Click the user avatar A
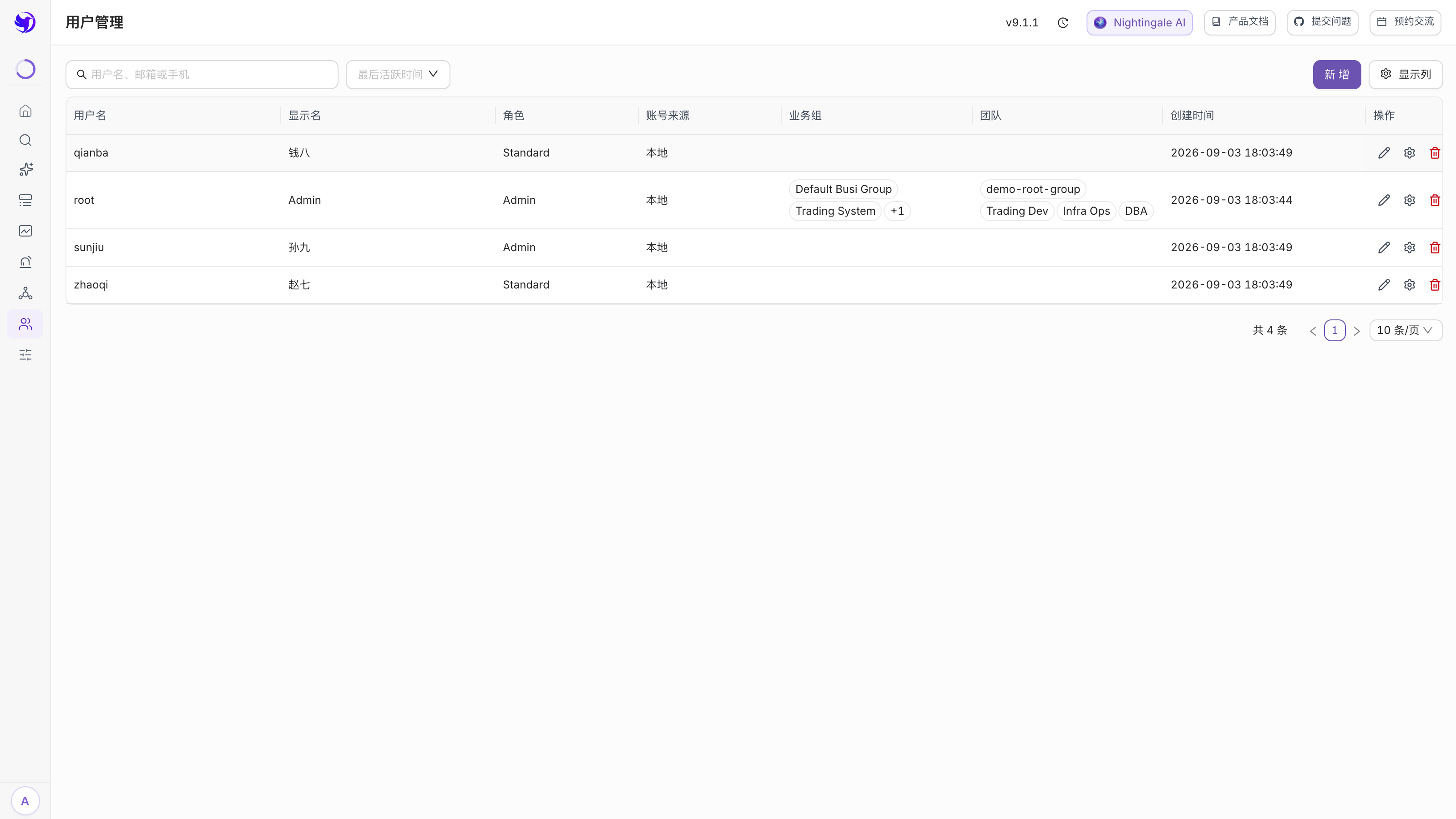1456x819 pixels. coord(25,801)
